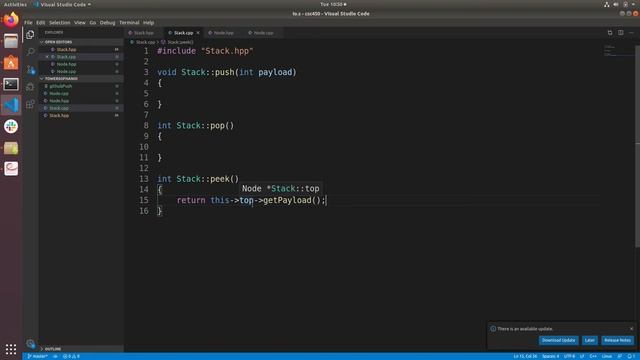Click the Later button in notification
640x360 pixels.
(x=589, y=340)
